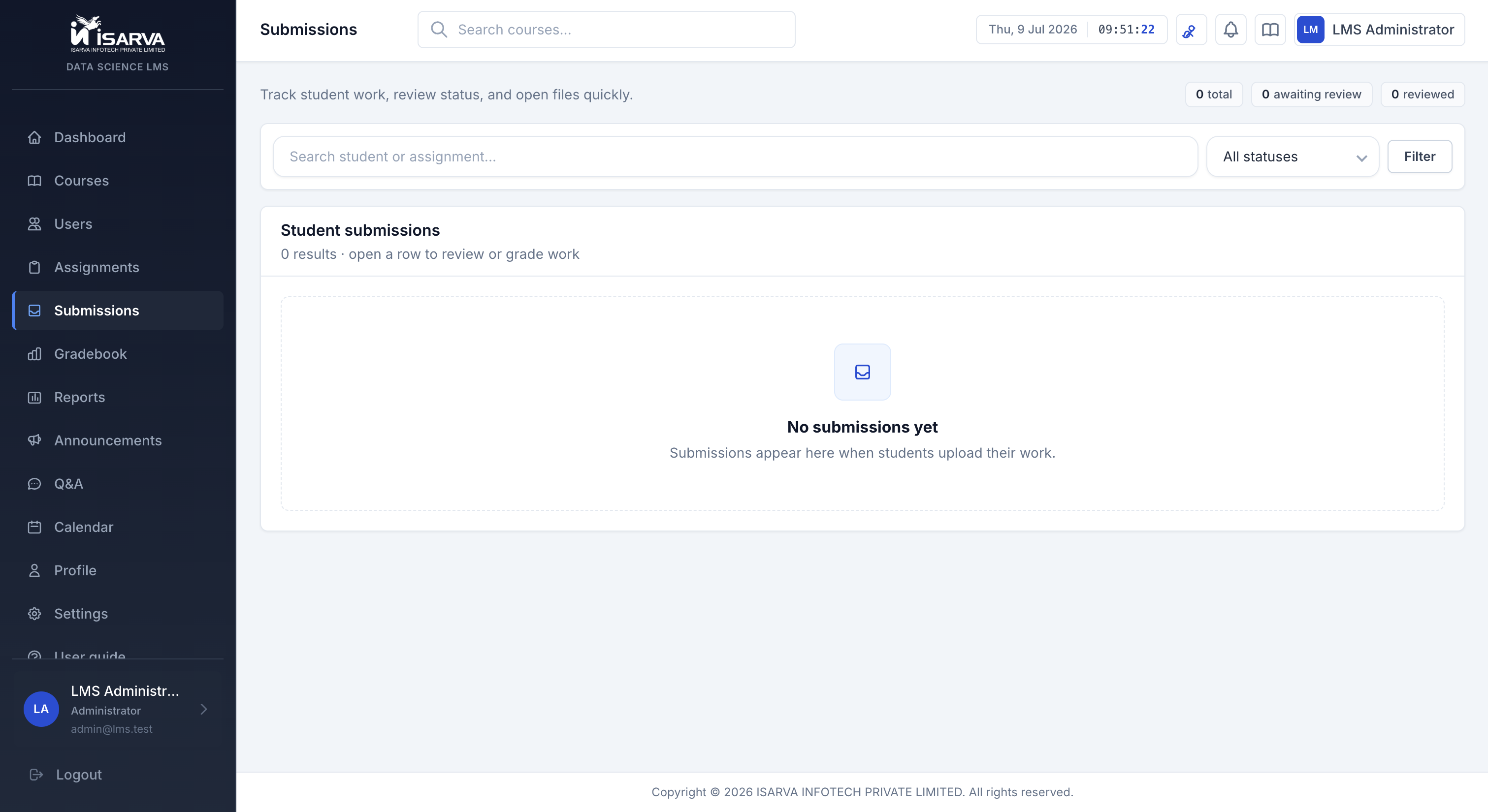The image size is (1488, 812).
Task: Click the open book icon in header
Action: 1270,30
